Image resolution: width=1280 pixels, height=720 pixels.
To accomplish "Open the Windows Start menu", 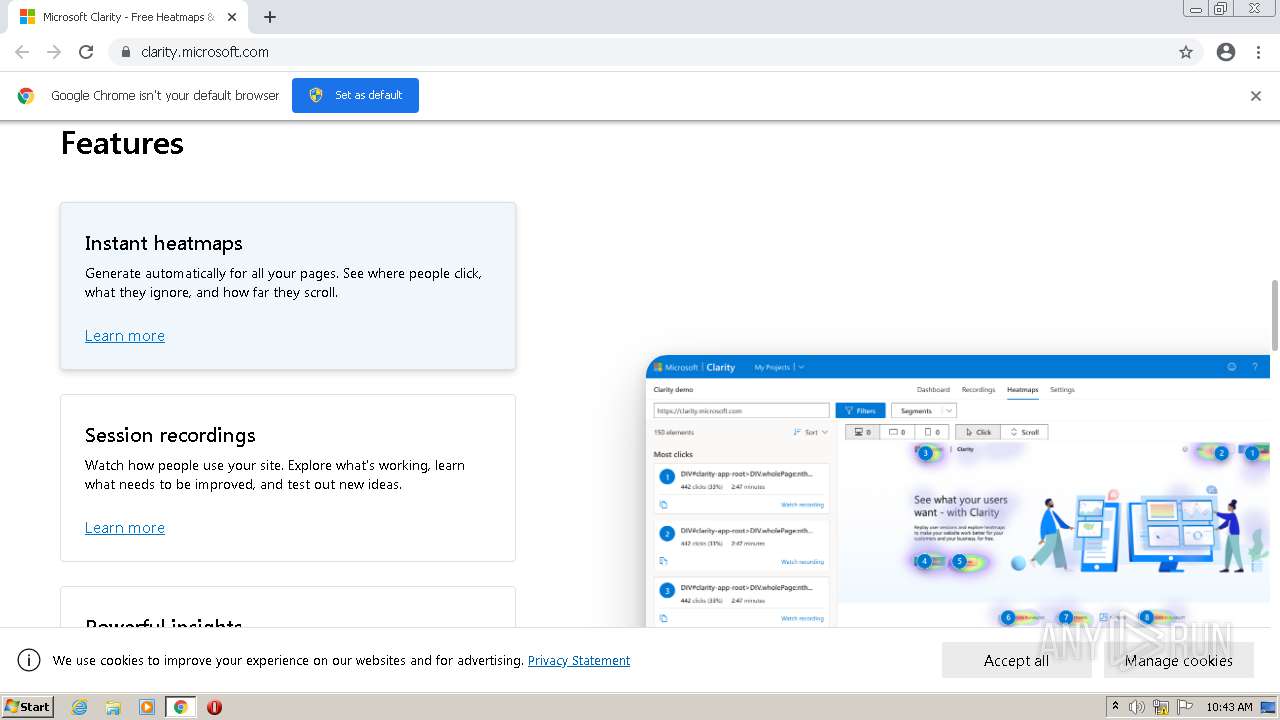I will [28, 707].
